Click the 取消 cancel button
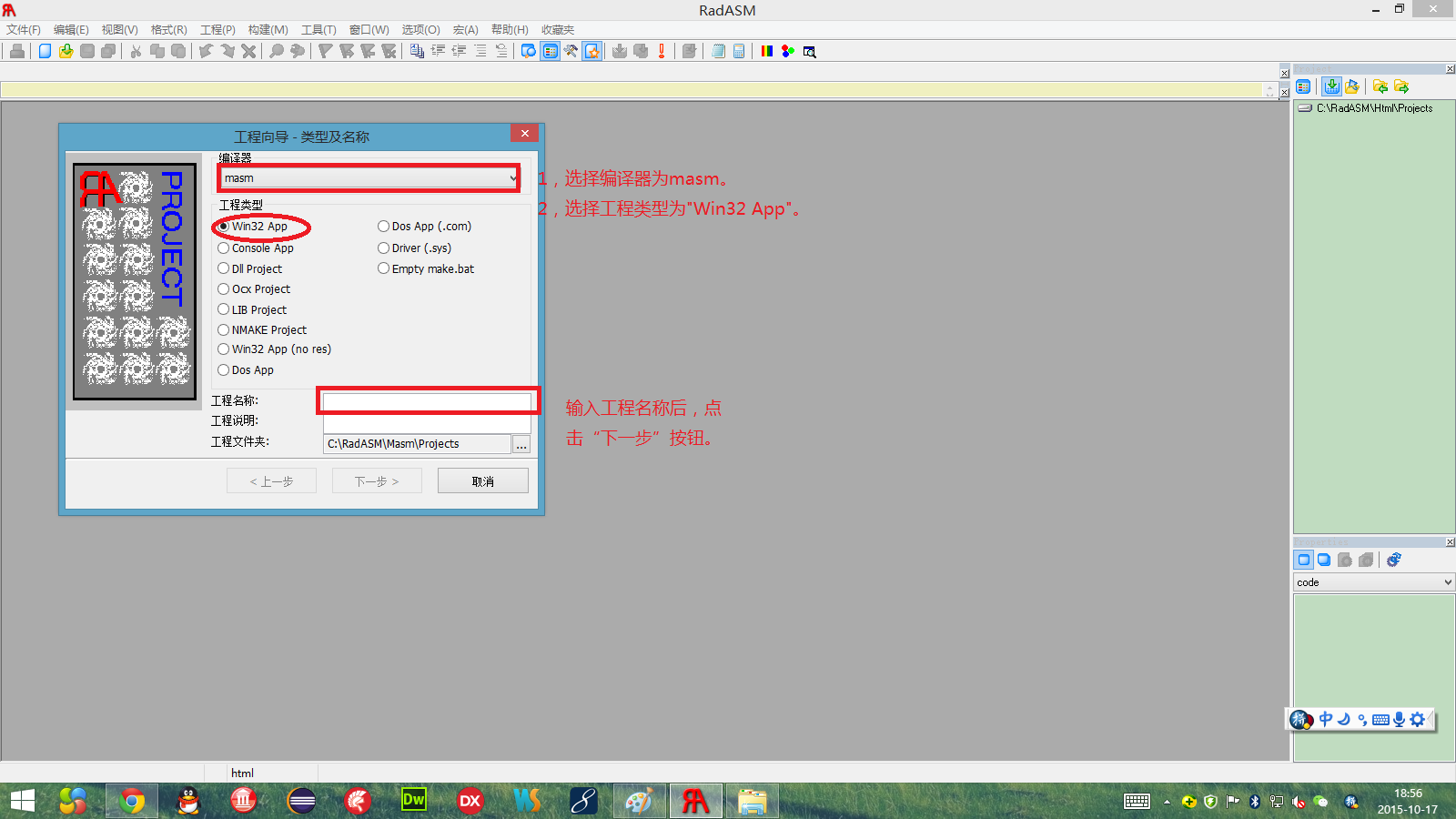The image size is (1456, 819). 483,480
